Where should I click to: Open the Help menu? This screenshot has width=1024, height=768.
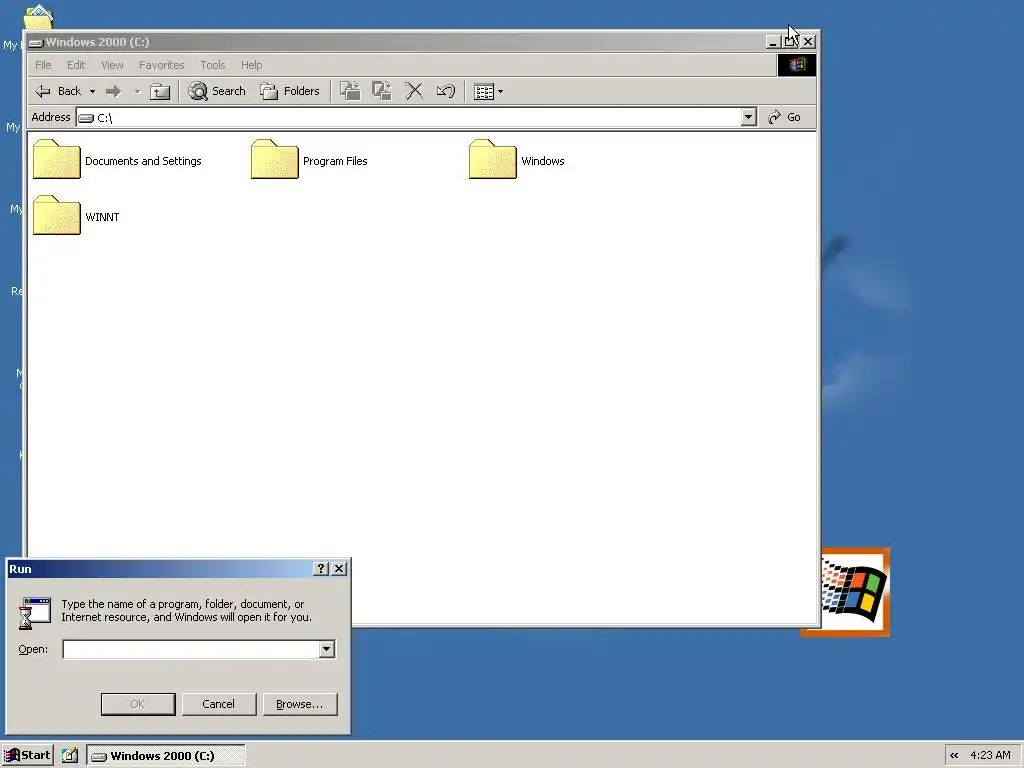251,65
